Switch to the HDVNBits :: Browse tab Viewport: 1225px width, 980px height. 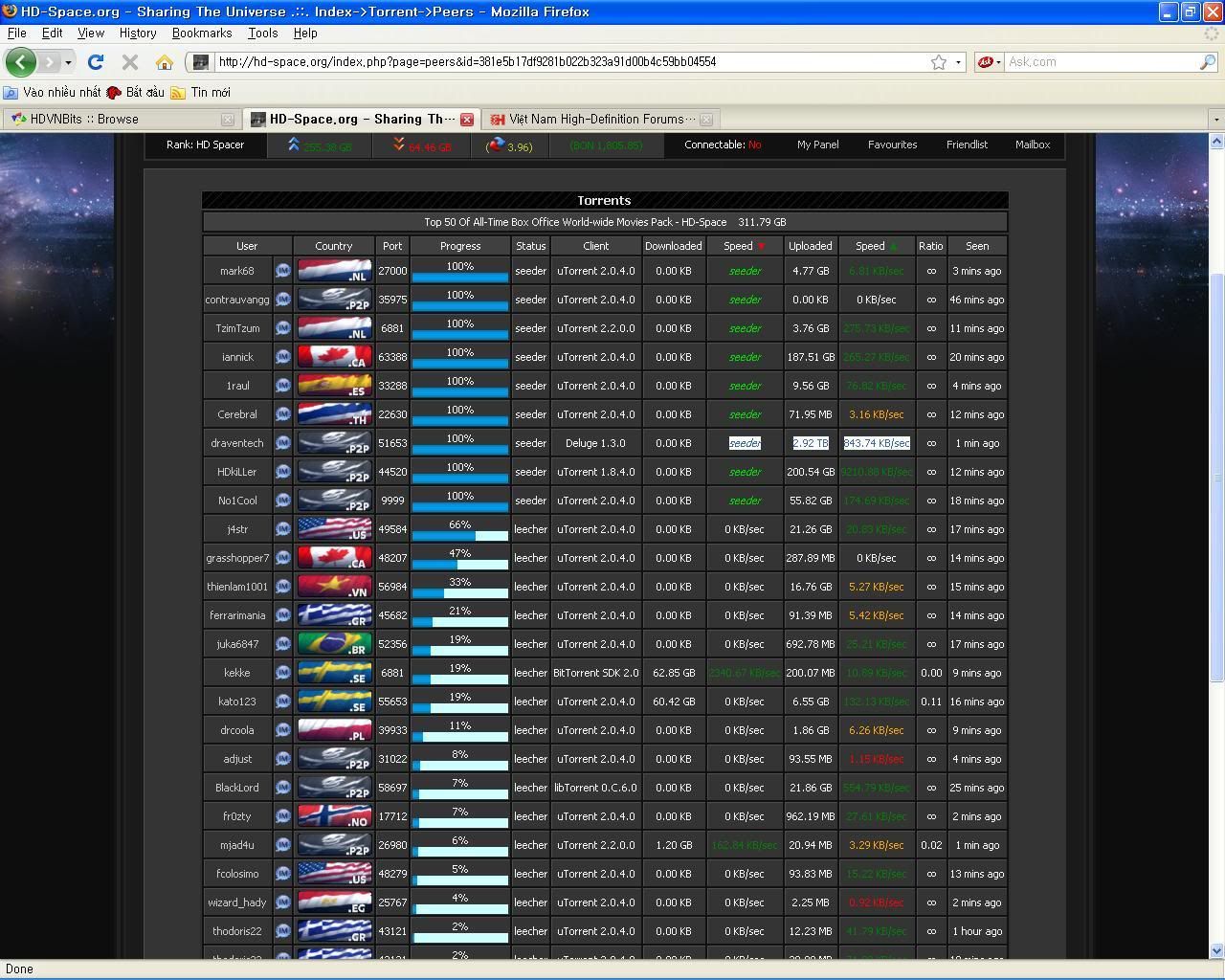click(121, 120)
